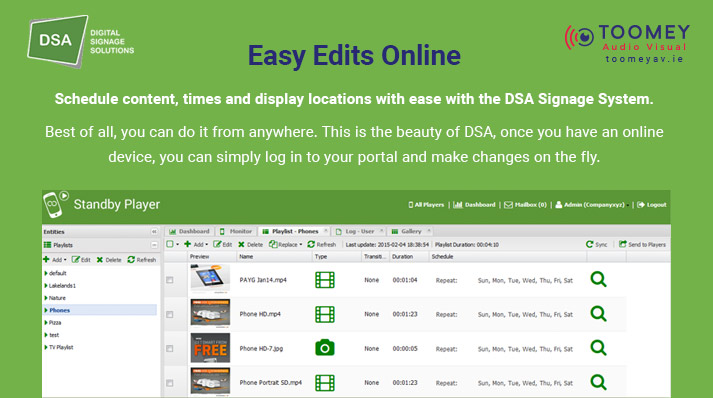
Task: Open PAYG Jan14.mp4 preview thumbnail
Action: click(210, 279)
